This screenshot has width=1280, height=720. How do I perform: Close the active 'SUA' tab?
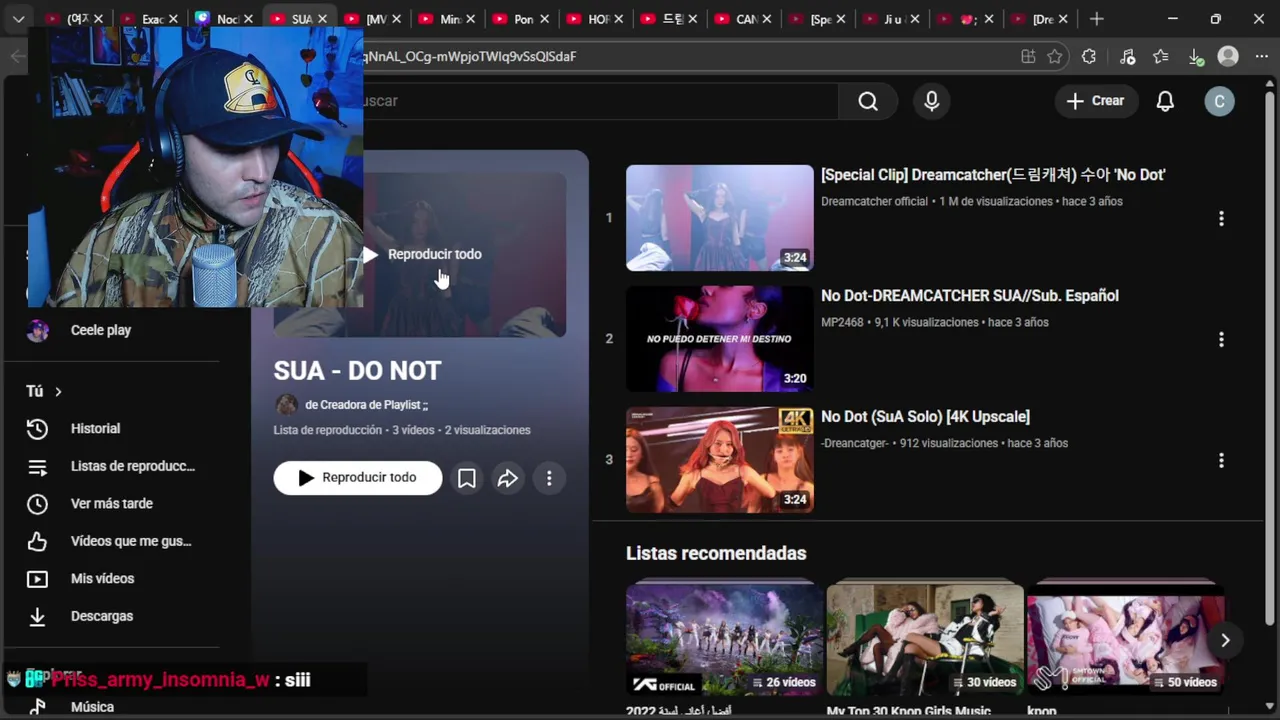[x=322, y=19]
